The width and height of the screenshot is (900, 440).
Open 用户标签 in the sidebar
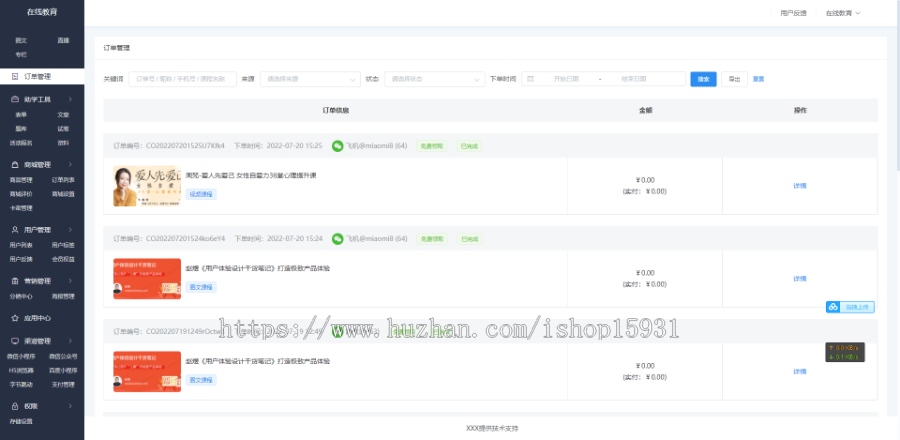pyautogui.click(x=63, y=245)
